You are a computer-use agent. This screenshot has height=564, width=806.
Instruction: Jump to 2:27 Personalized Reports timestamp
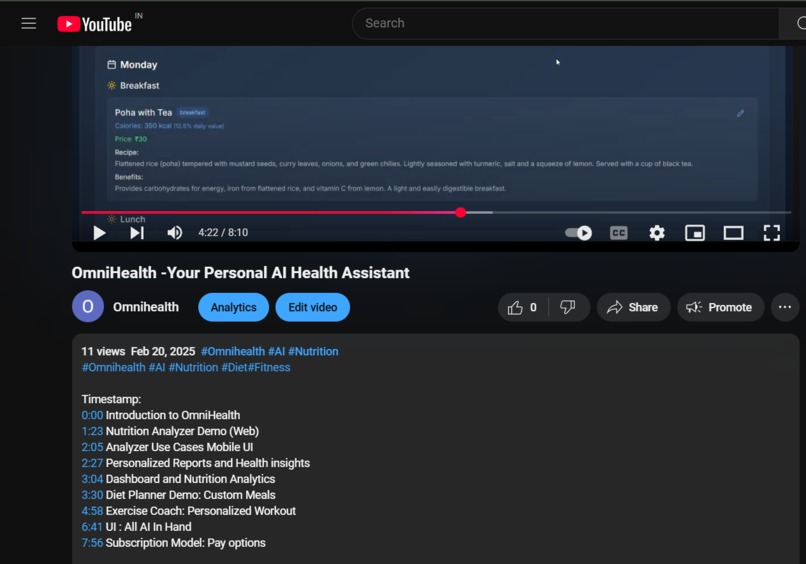(x=92, y=463)
